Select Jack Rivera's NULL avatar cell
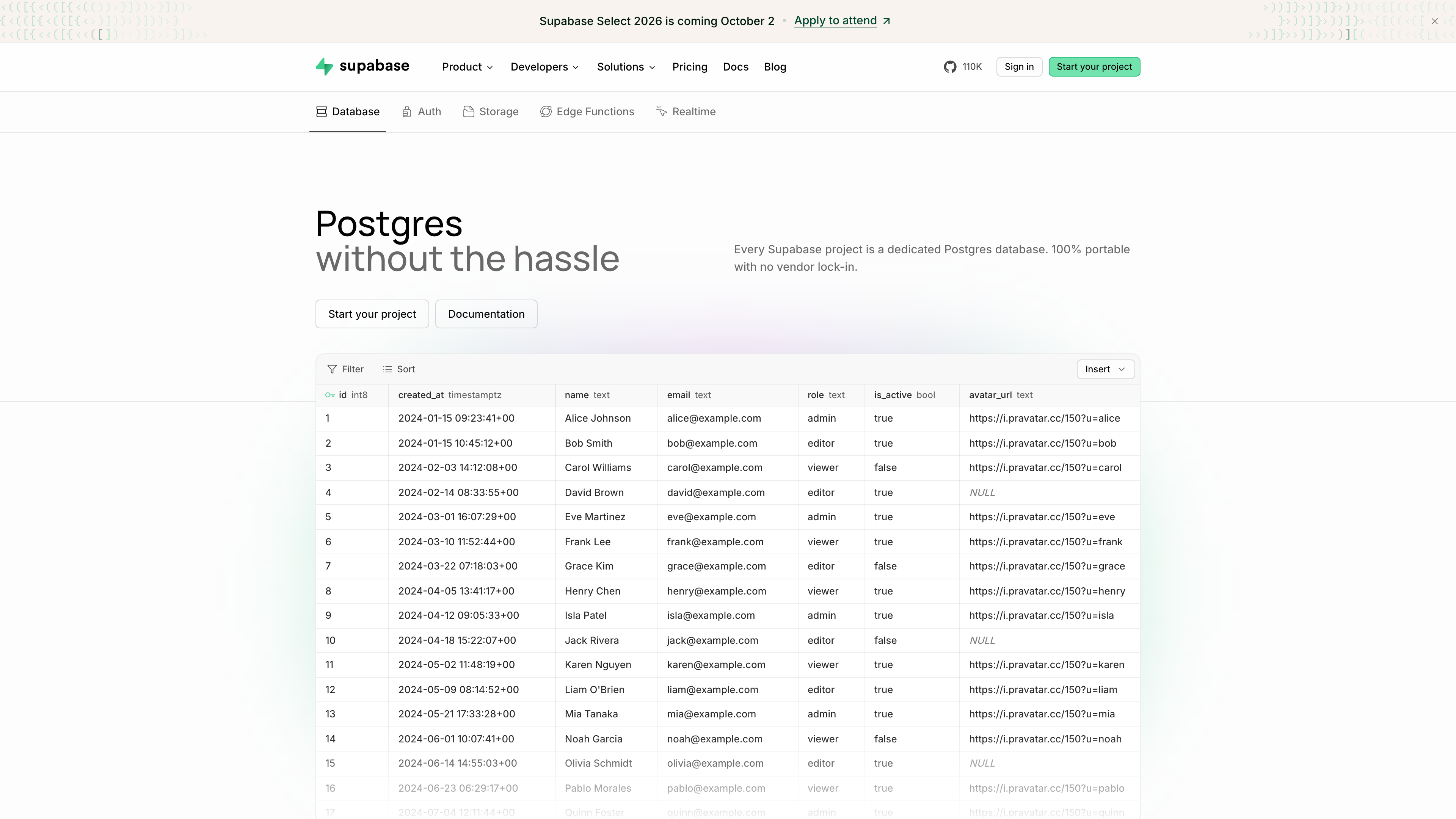The width and height of the screenshot is (1456, 819). tap(1050, 640)
